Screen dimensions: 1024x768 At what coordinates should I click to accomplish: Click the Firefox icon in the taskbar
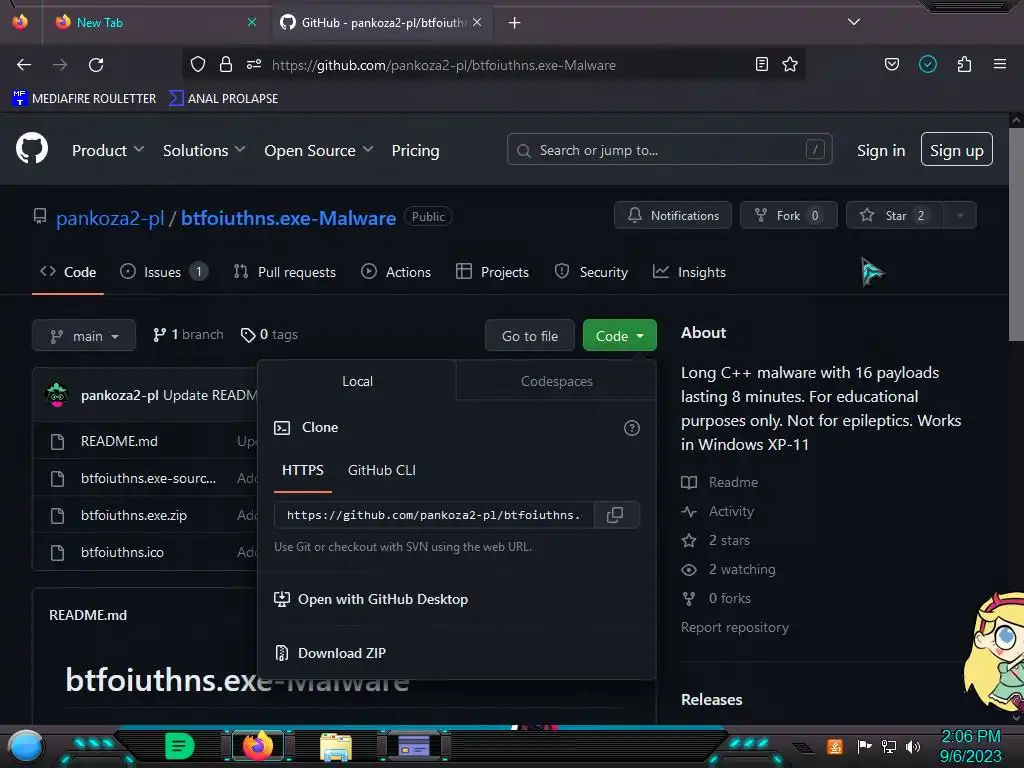pos(258,745)
